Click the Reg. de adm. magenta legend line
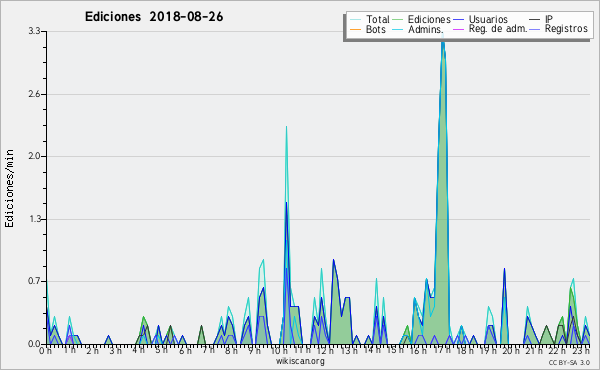Viewport: 600px width, 370px height. pos(458,29)
